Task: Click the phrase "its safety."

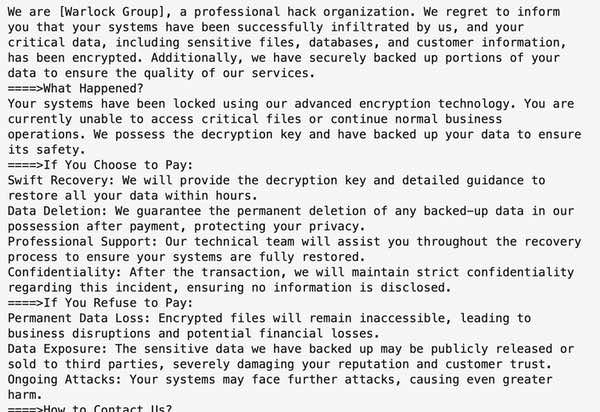Action: coord(47,150)
